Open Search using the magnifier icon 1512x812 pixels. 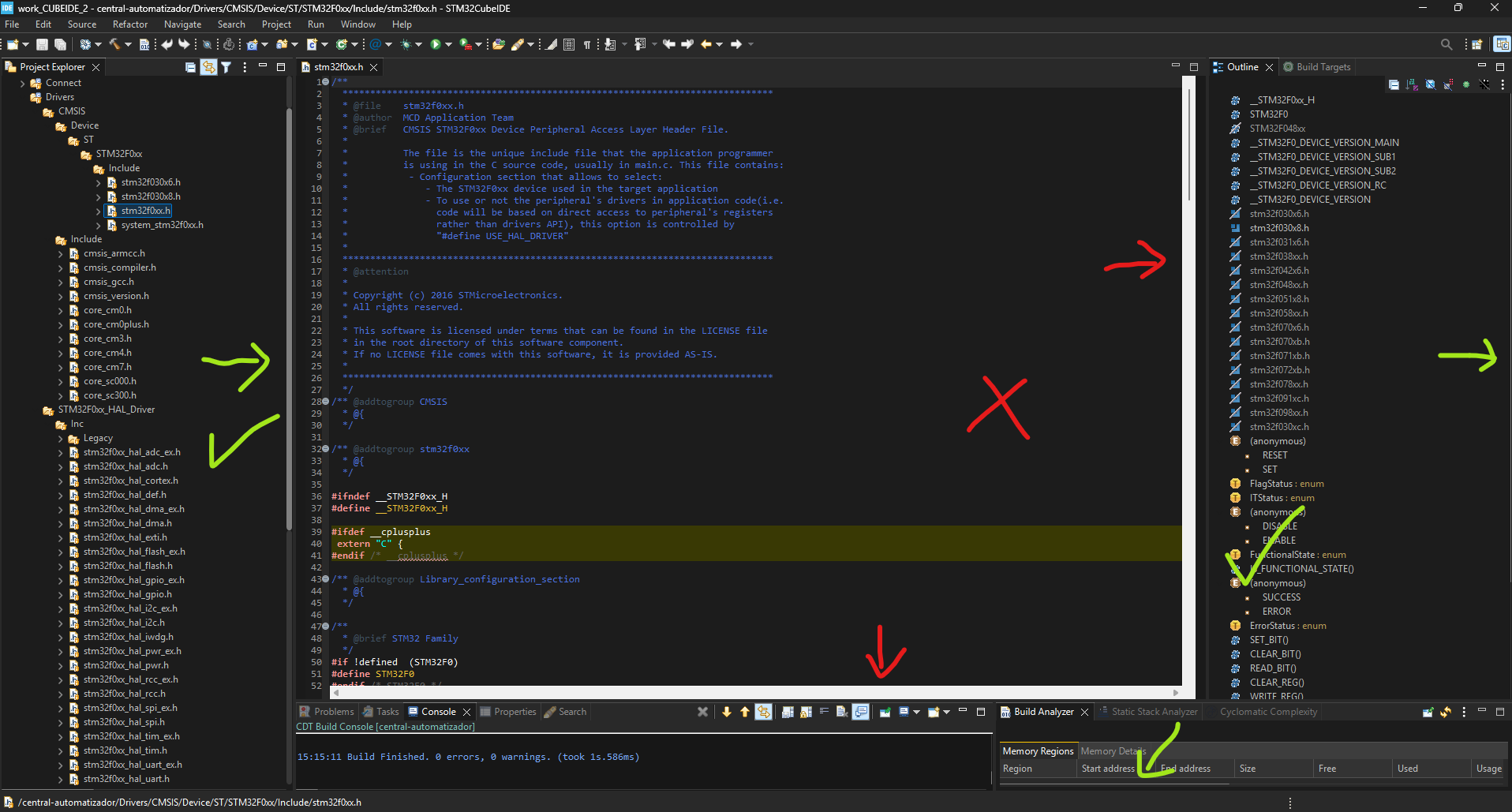point(1447,44)
